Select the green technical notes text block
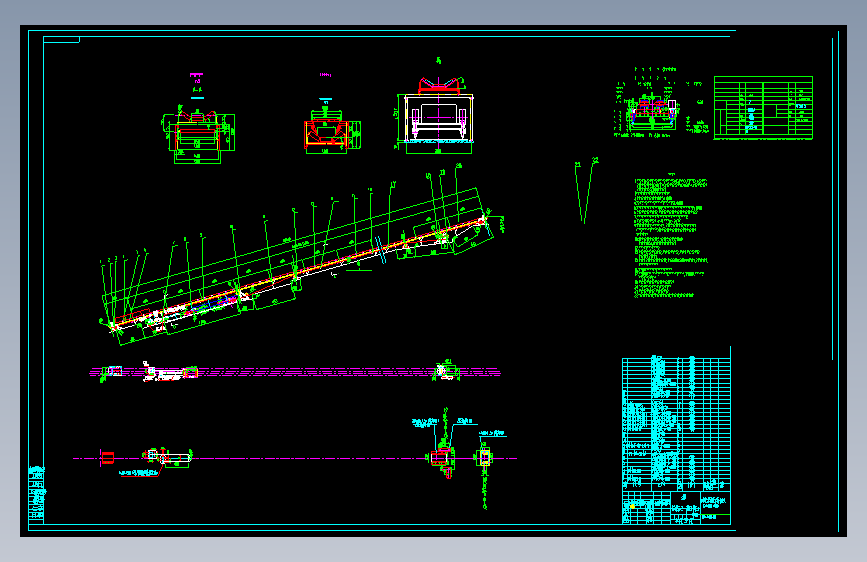867x562 pixels. (x=671, y=236)
